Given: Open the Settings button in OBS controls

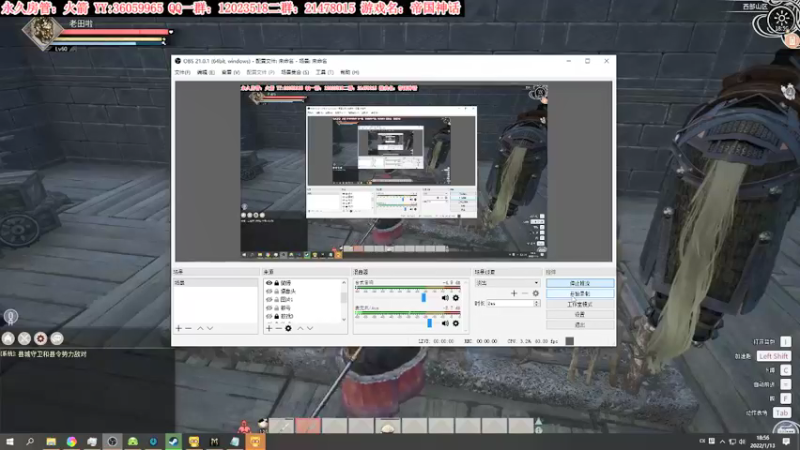Looking at the screenshot, I should point(580,314).
